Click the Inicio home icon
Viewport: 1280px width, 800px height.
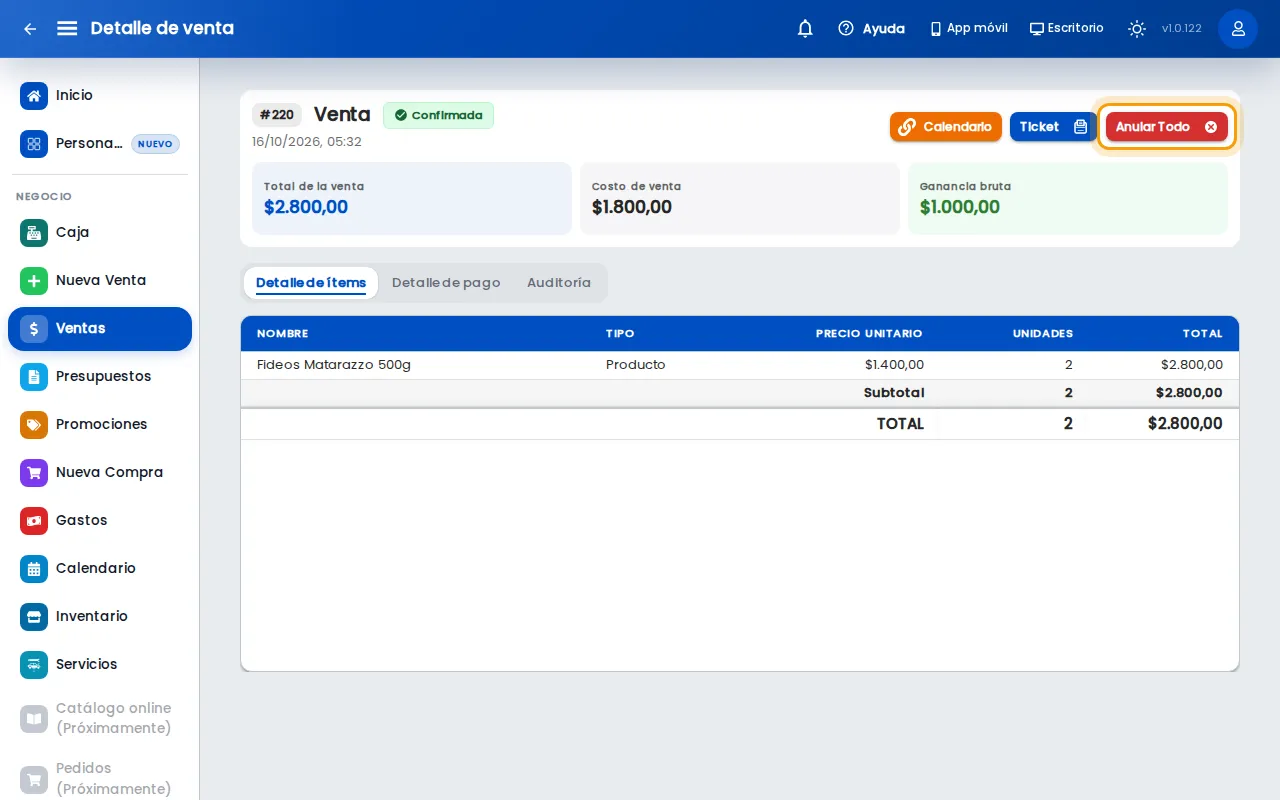tap(34, 96)
